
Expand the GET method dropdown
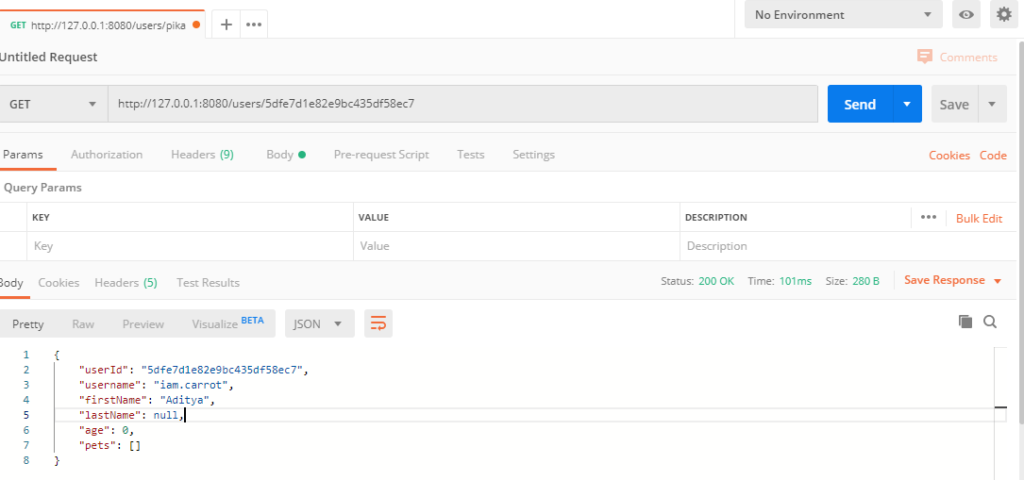click(x=54, y=104)
